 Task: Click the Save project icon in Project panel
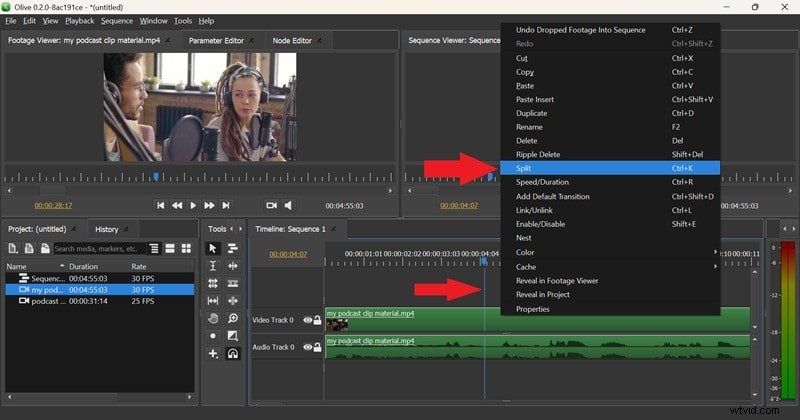[45, 249]
